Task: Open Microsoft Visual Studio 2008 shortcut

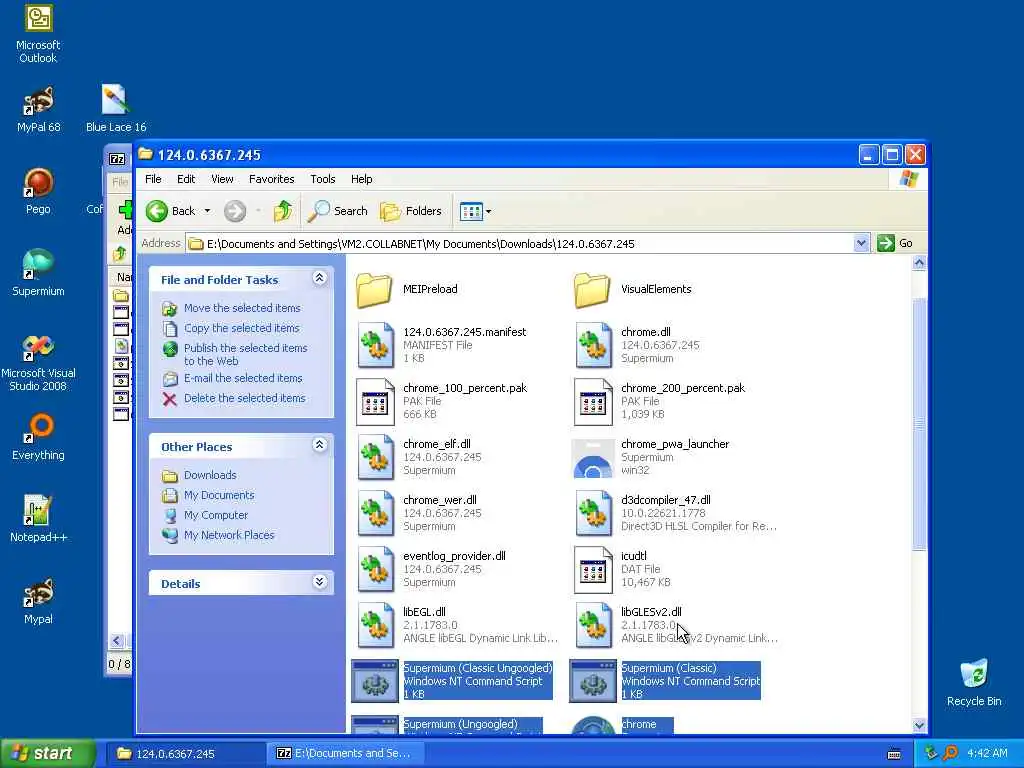Action: tap(38, 363)
